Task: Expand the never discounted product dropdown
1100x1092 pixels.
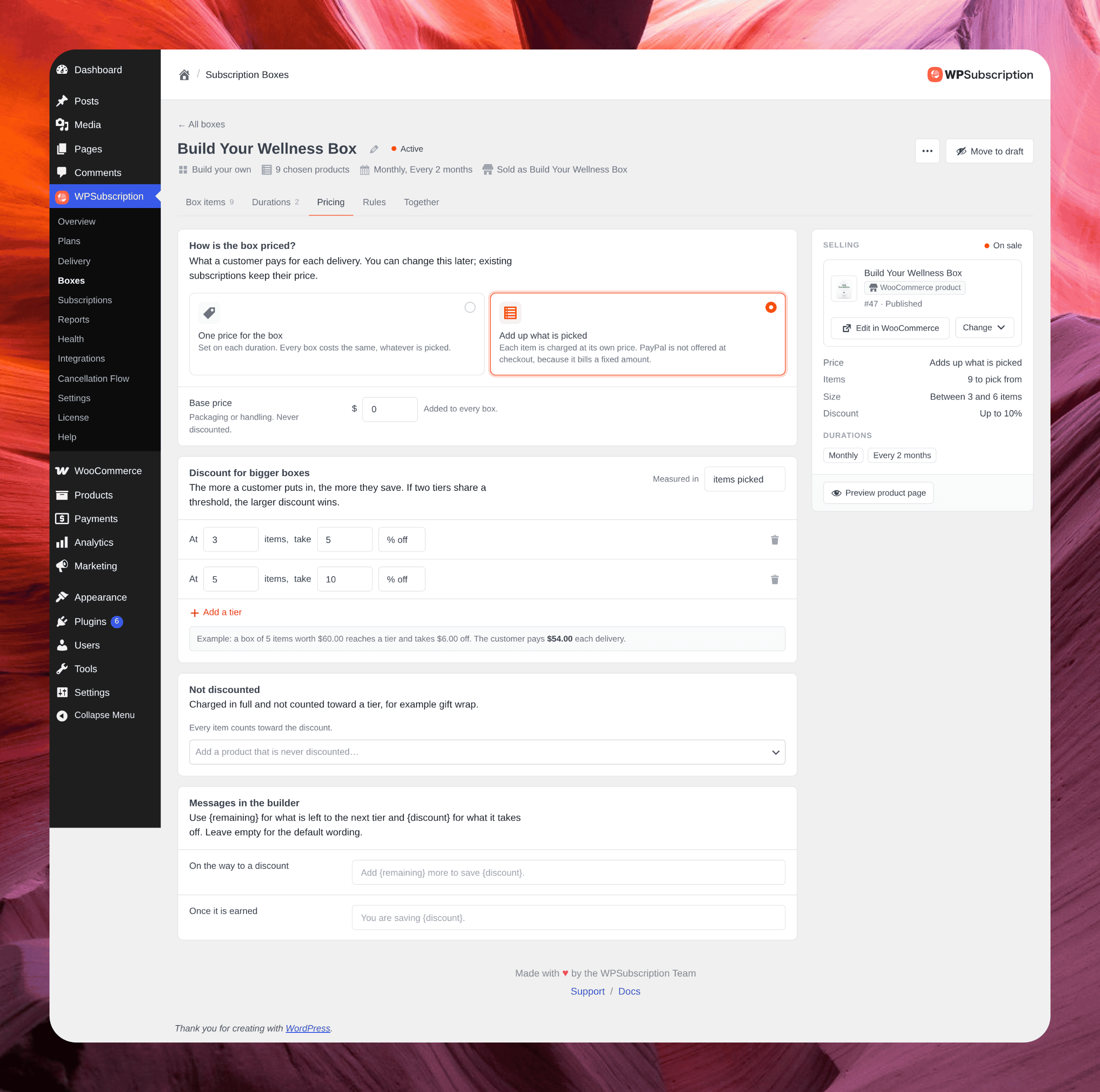Action: pos(487,752)
